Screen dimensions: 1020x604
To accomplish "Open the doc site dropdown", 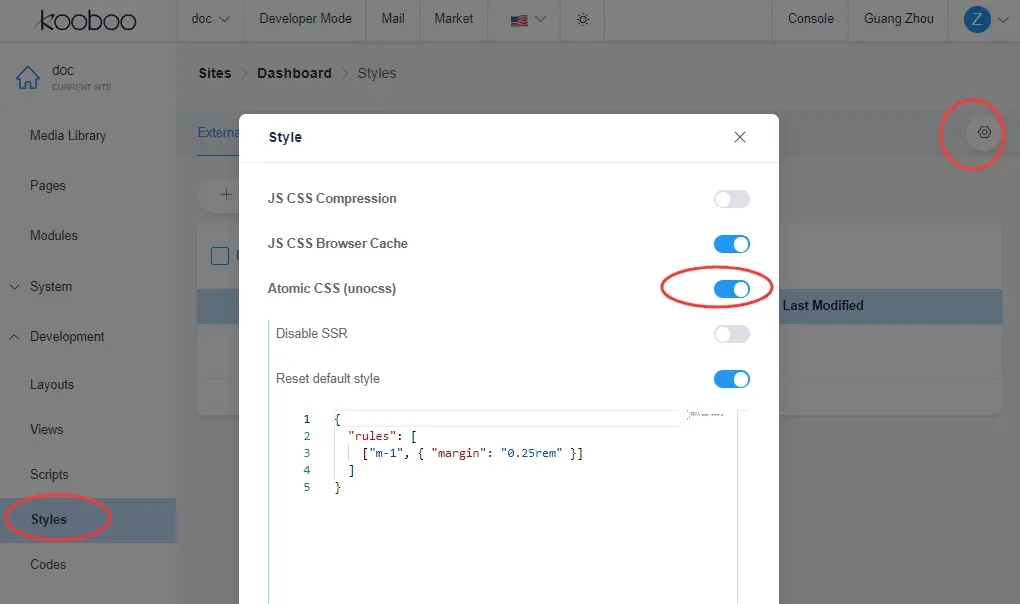I will (210, 19).
